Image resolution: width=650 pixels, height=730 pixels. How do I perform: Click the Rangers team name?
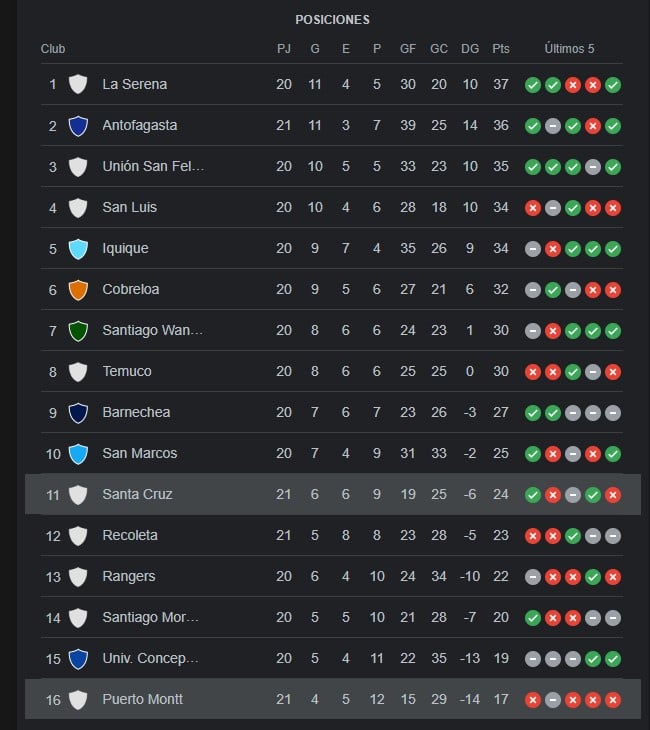129,576
